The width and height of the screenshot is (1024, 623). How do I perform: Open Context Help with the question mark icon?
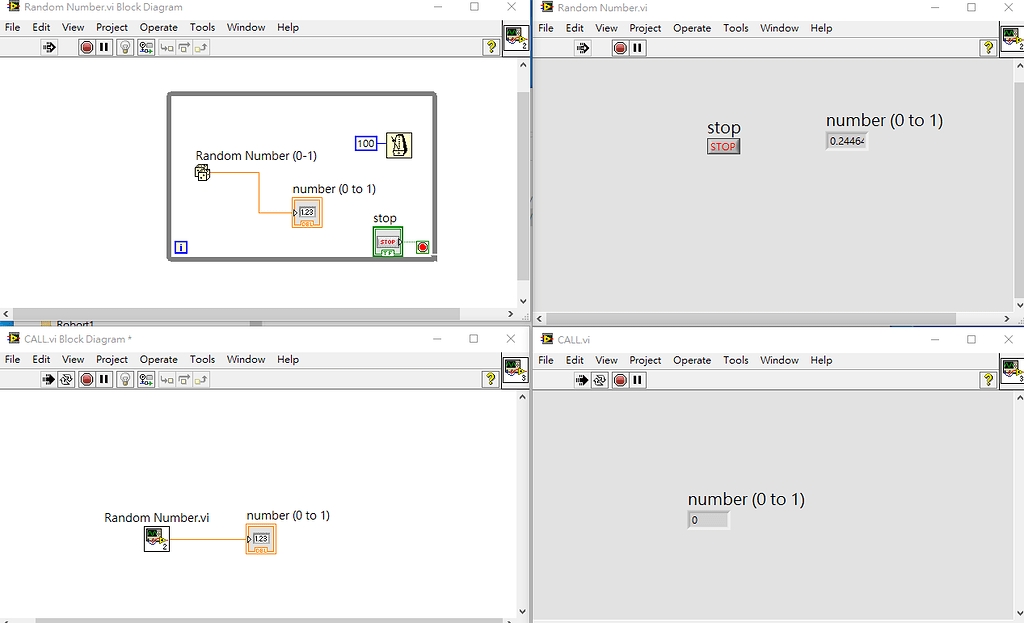click(x=489, y=47)
